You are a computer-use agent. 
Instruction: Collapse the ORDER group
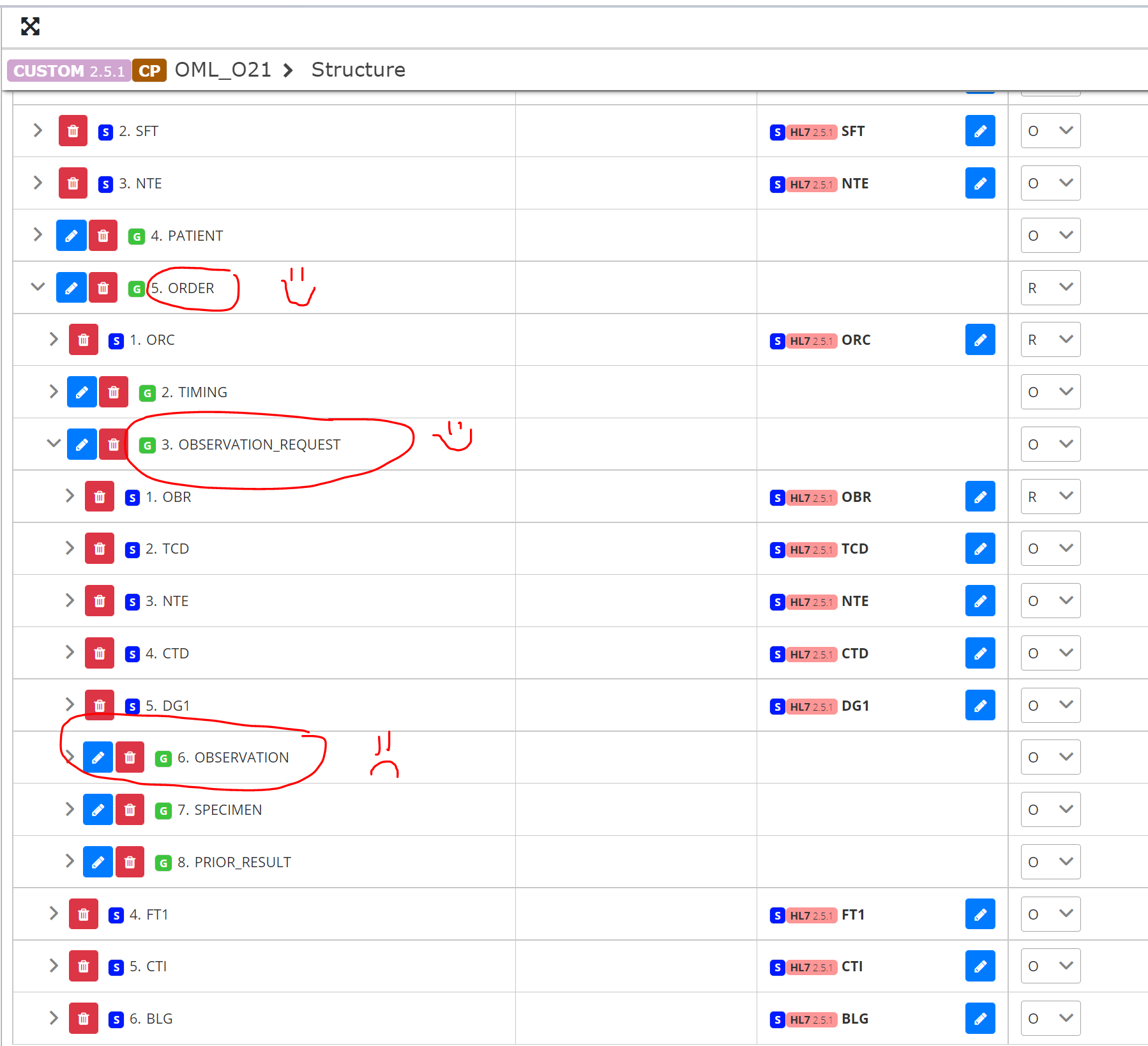coord(37,287)
